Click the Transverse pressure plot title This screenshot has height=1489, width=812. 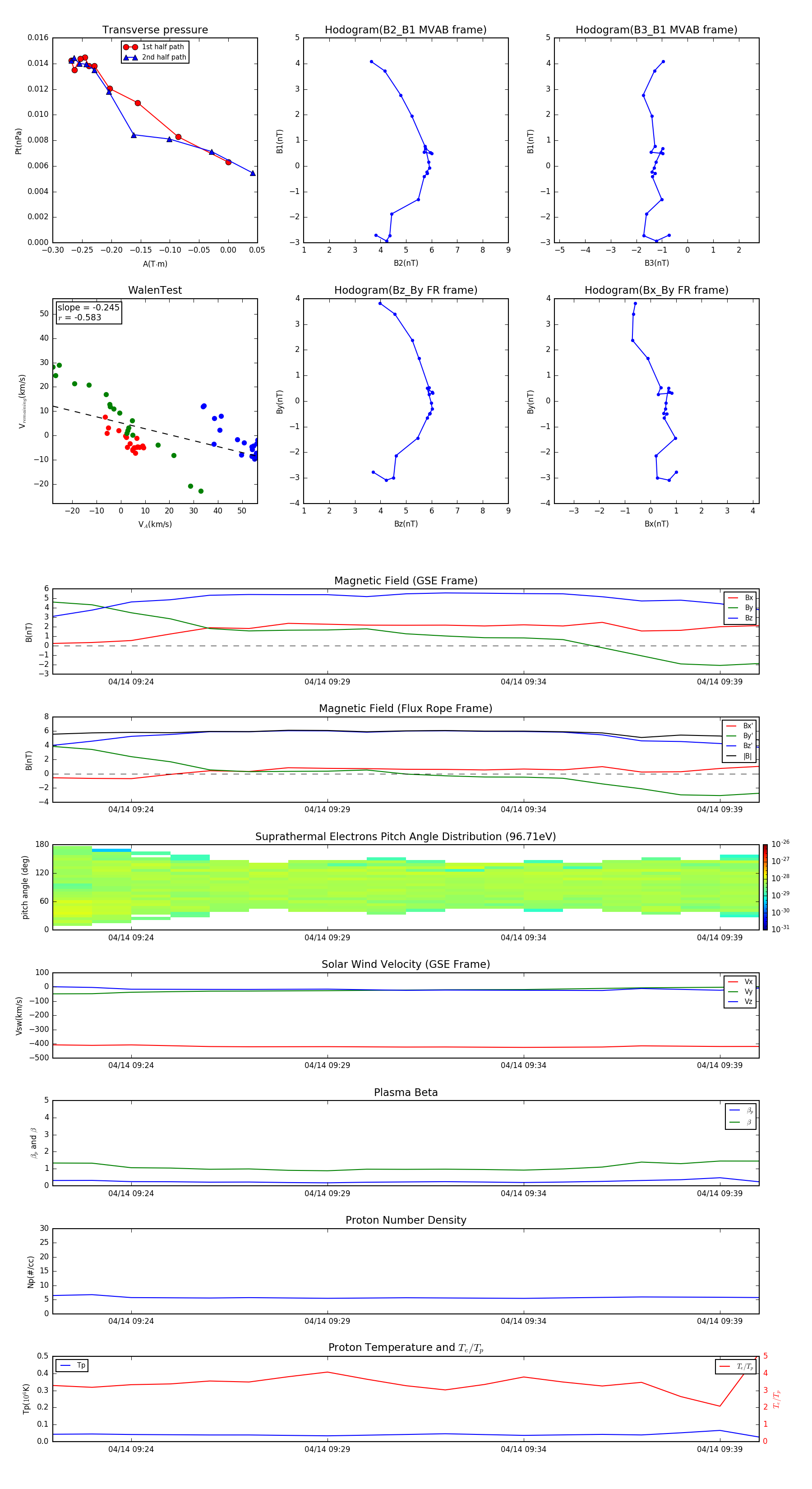click(x=155, y=30)
